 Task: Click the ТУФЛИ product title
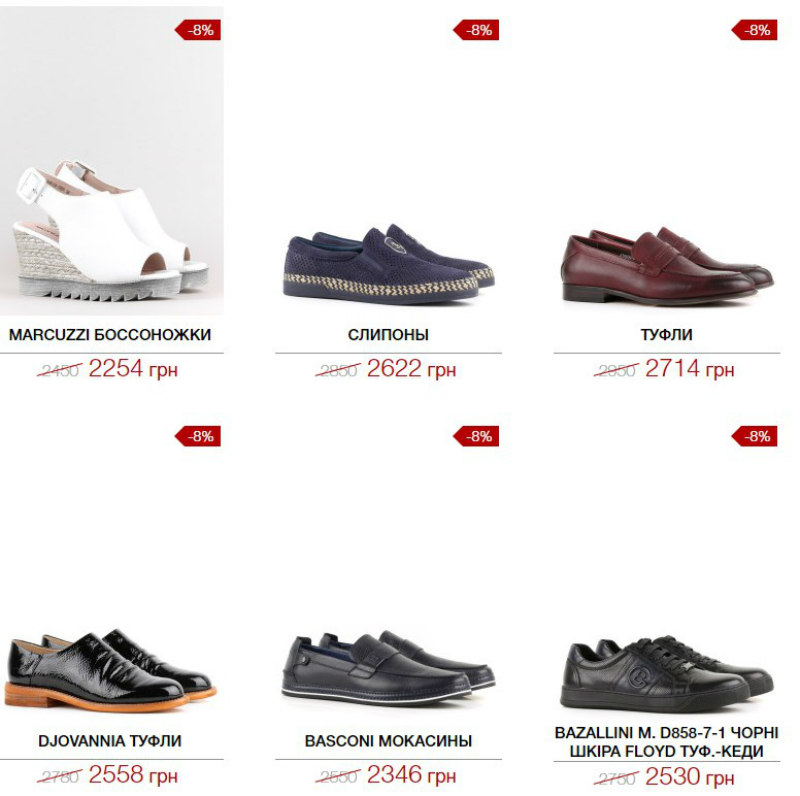667,335
